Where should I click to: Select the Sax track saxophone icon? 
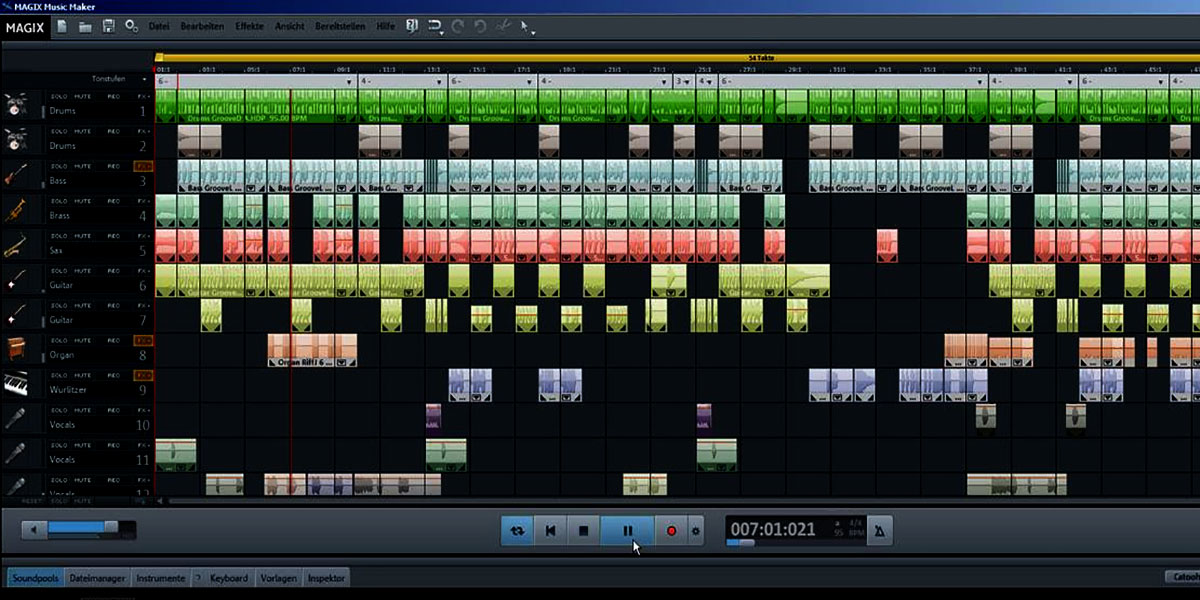[x=15, y=245]
